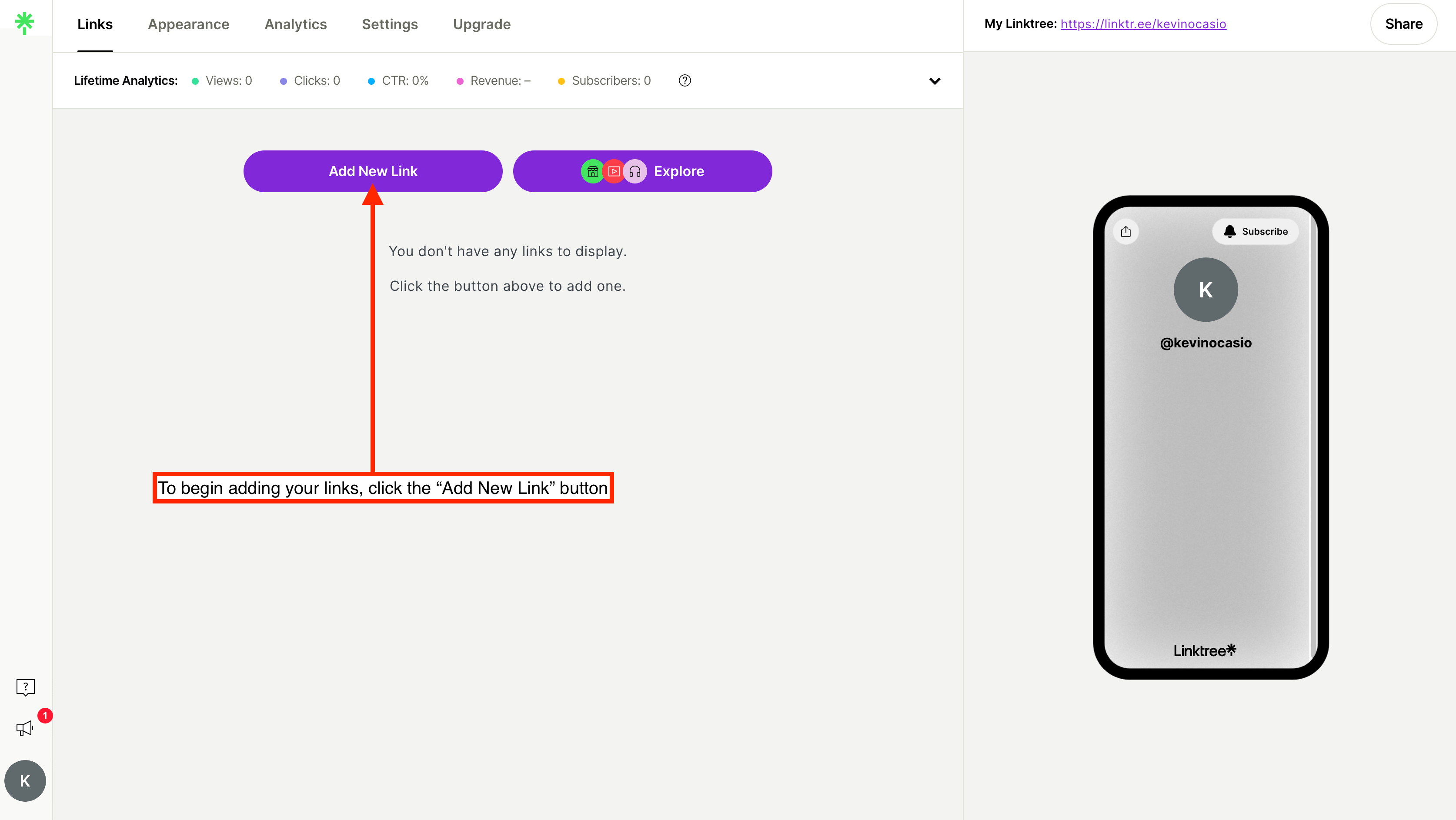Click the headphones icon on Explore

[635, 171]
